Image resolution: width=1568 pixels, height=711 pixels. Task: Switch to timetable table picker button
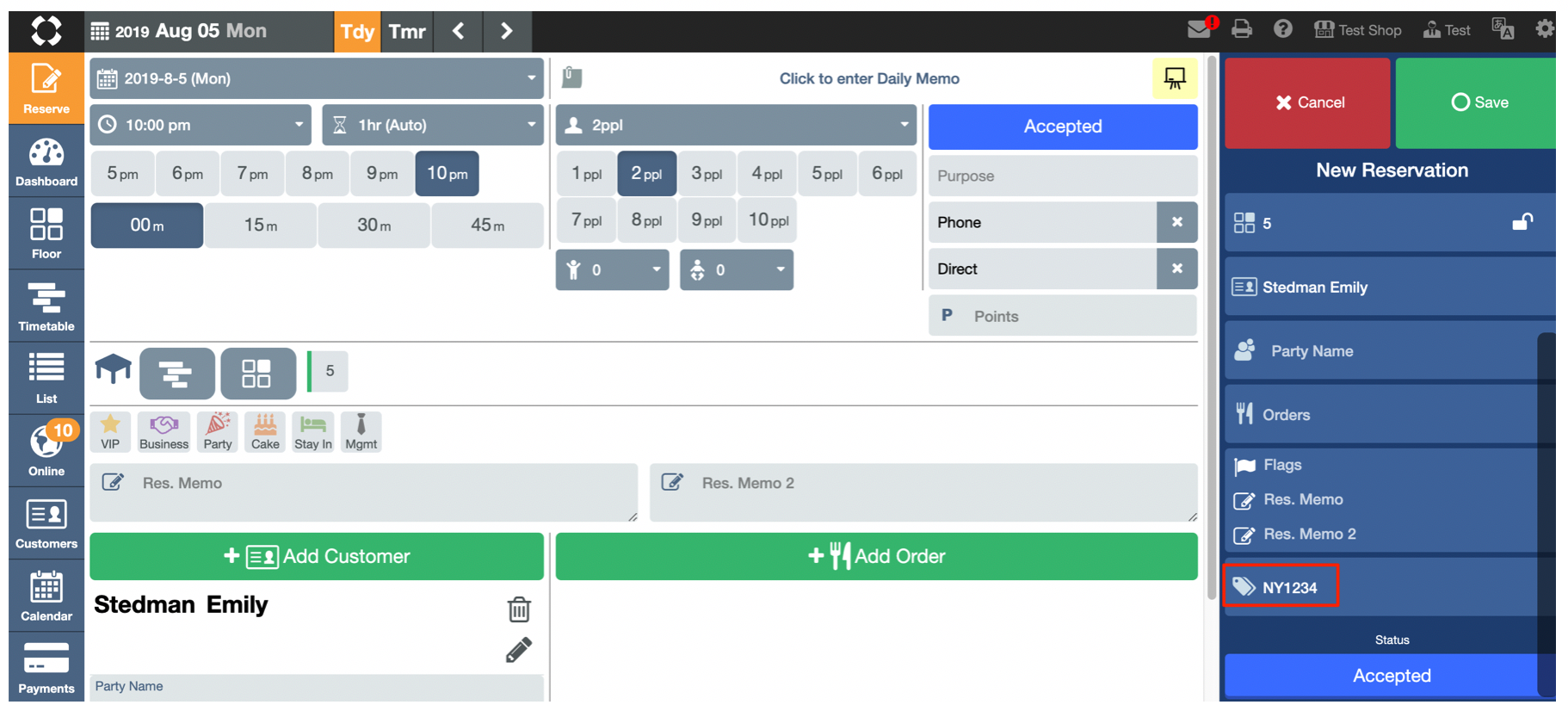[177, 374]
